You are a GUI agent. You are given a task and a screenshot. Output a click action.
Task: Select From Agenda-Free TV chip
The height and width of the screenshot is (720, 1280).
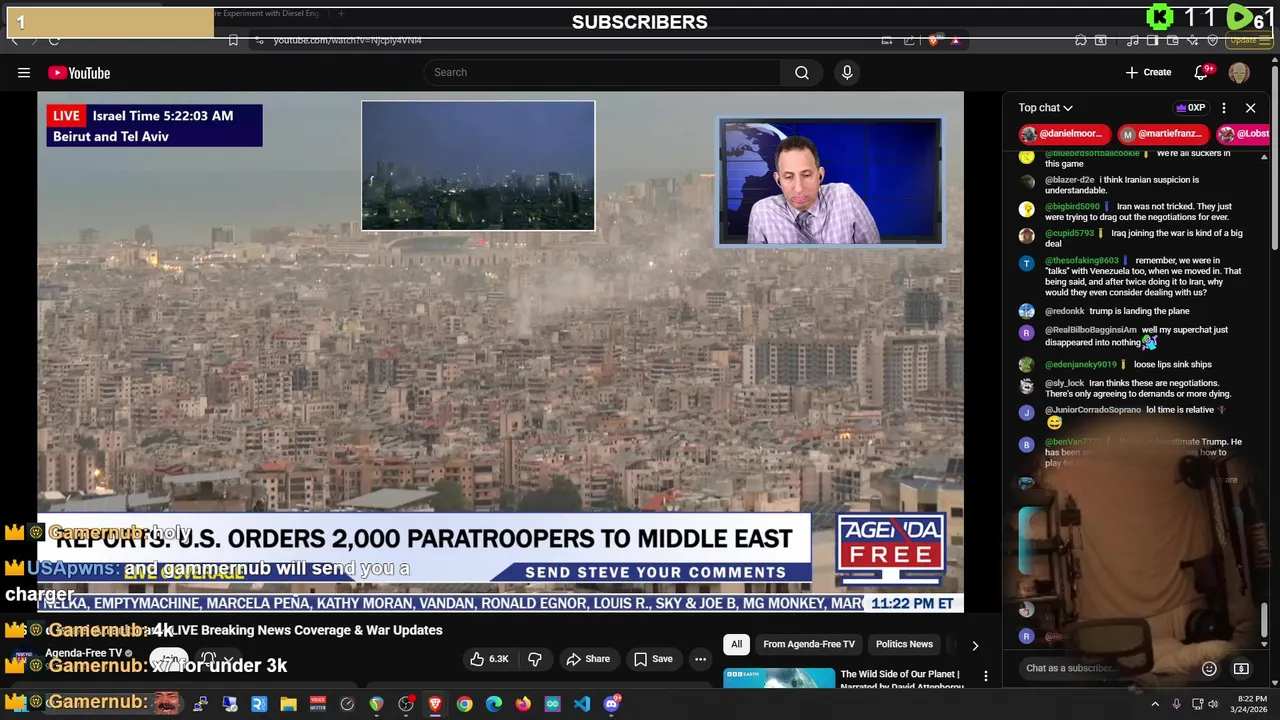[x=808, y=644]
